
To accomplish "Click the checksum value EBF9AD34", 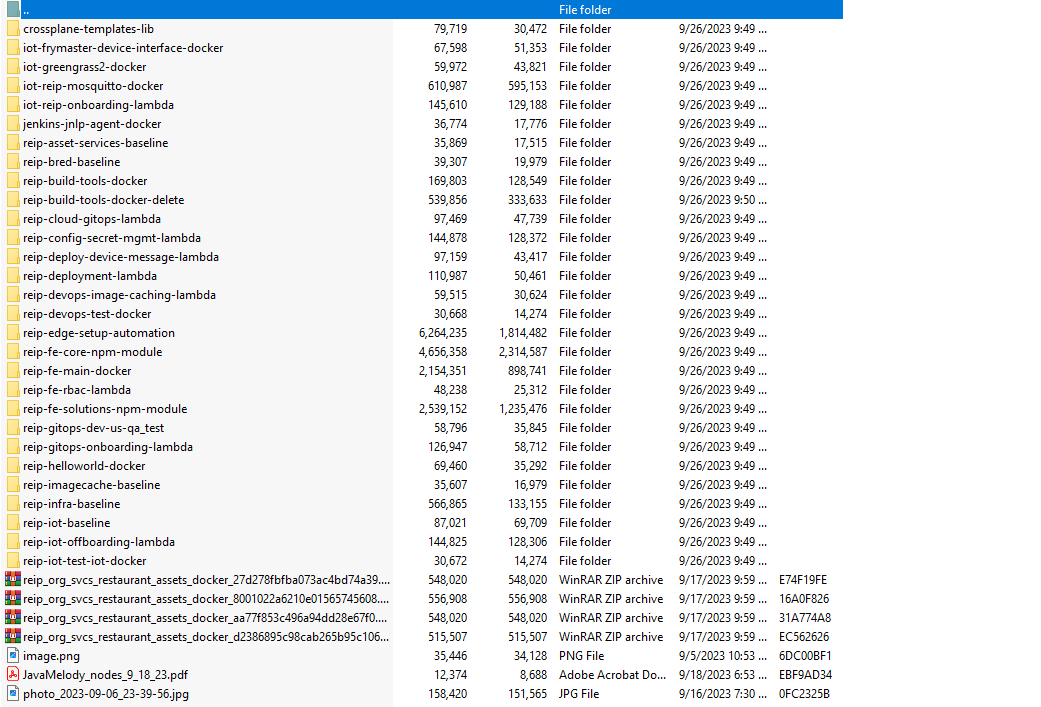I will coord(805,674).
